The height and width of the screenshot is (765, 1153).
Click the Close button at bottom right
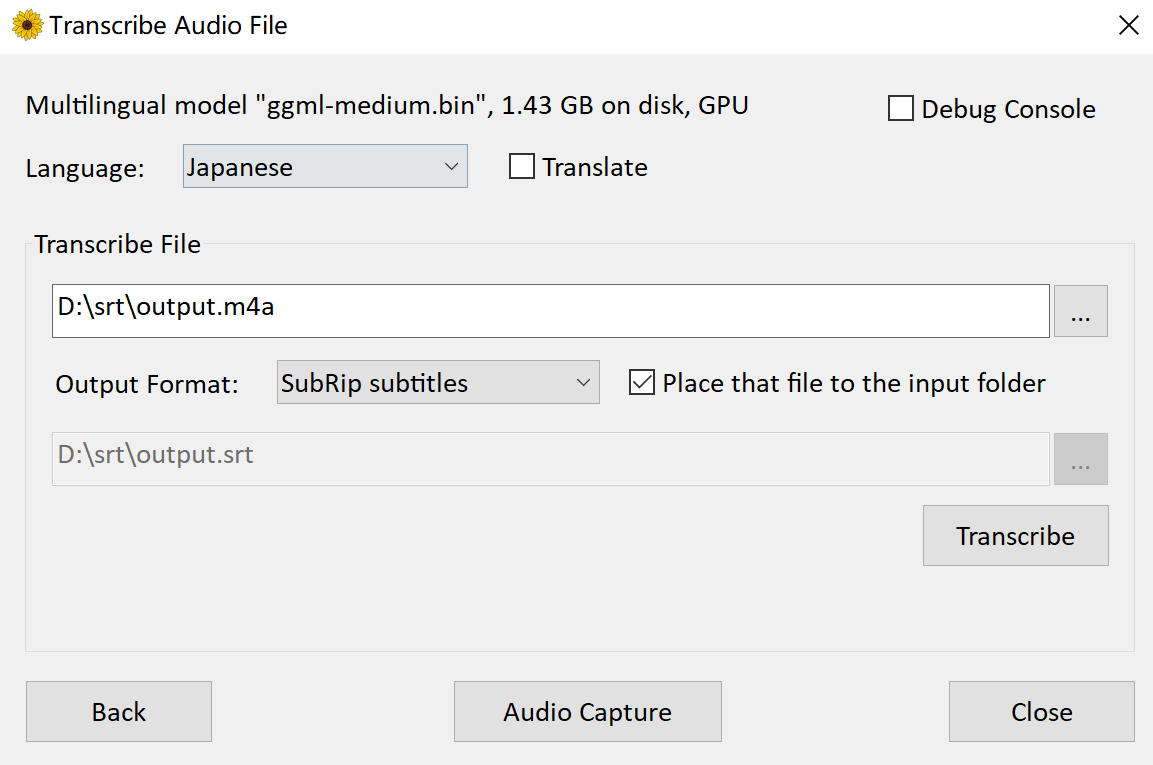1041,711
